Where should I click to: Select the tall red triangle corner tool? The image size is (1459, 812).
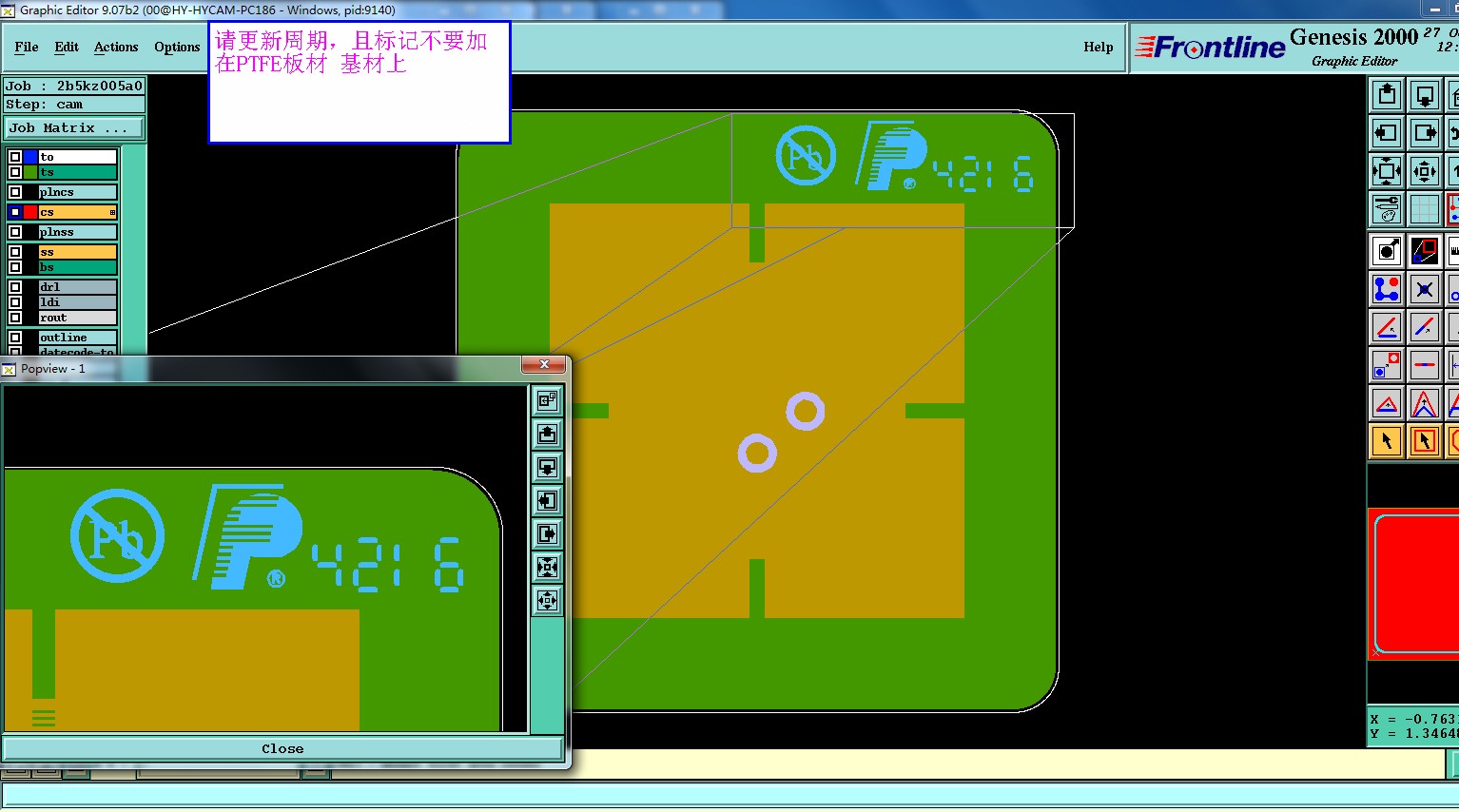pos(1424,403)
